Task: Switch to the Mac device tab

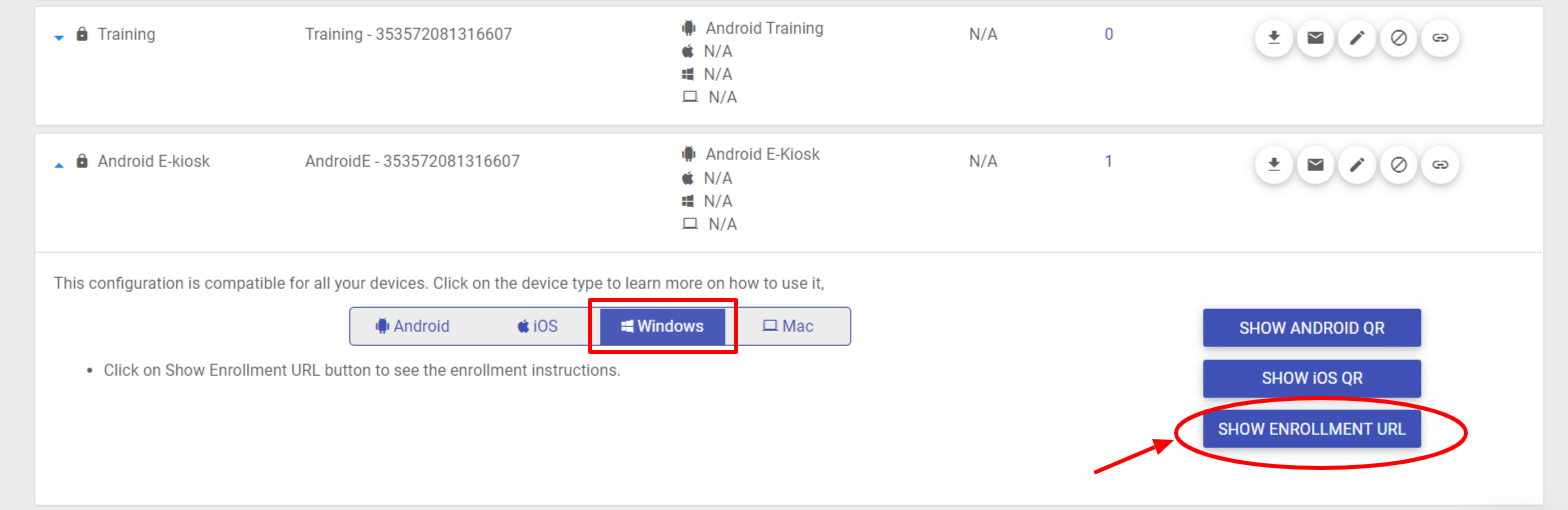Action: (x=788, y=326)
